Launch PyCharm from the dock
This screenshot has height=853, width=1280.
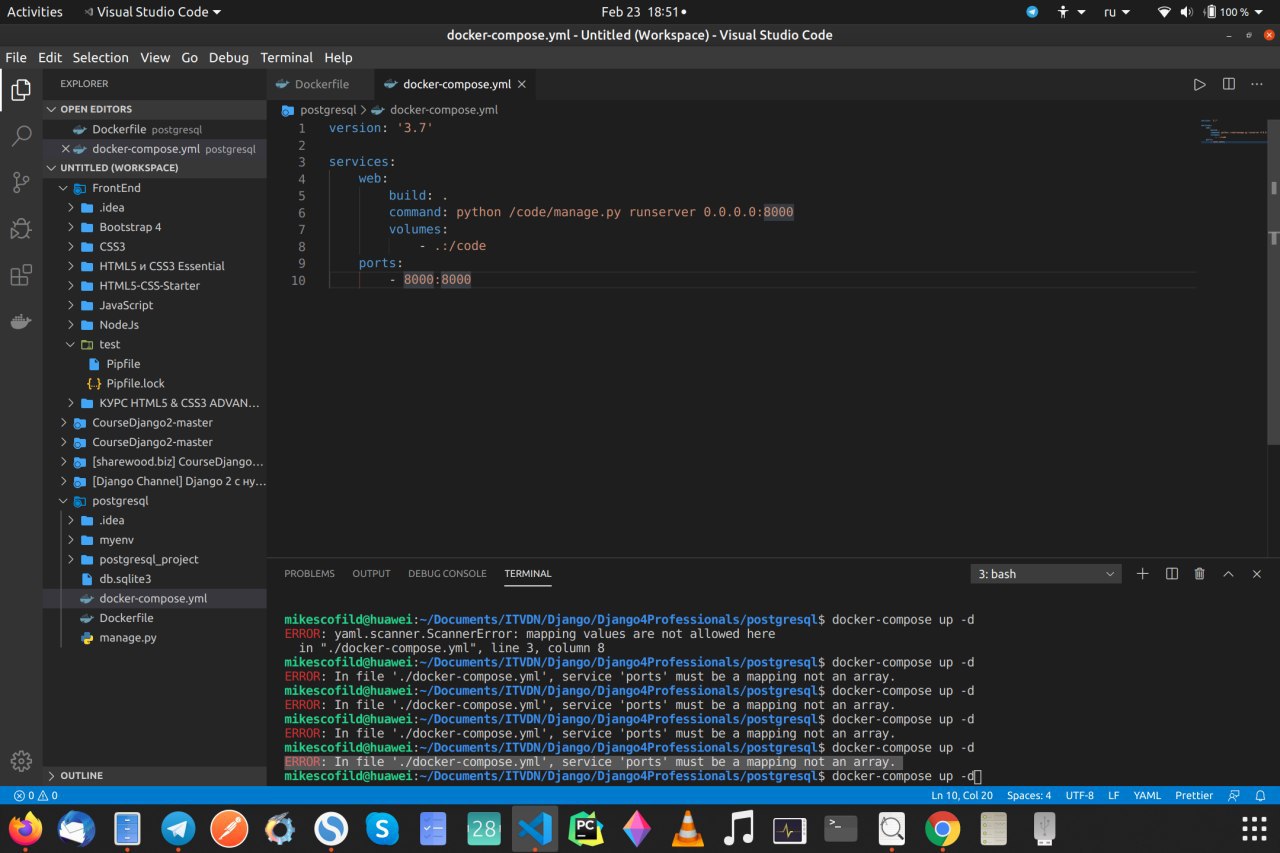click(586, 828)
